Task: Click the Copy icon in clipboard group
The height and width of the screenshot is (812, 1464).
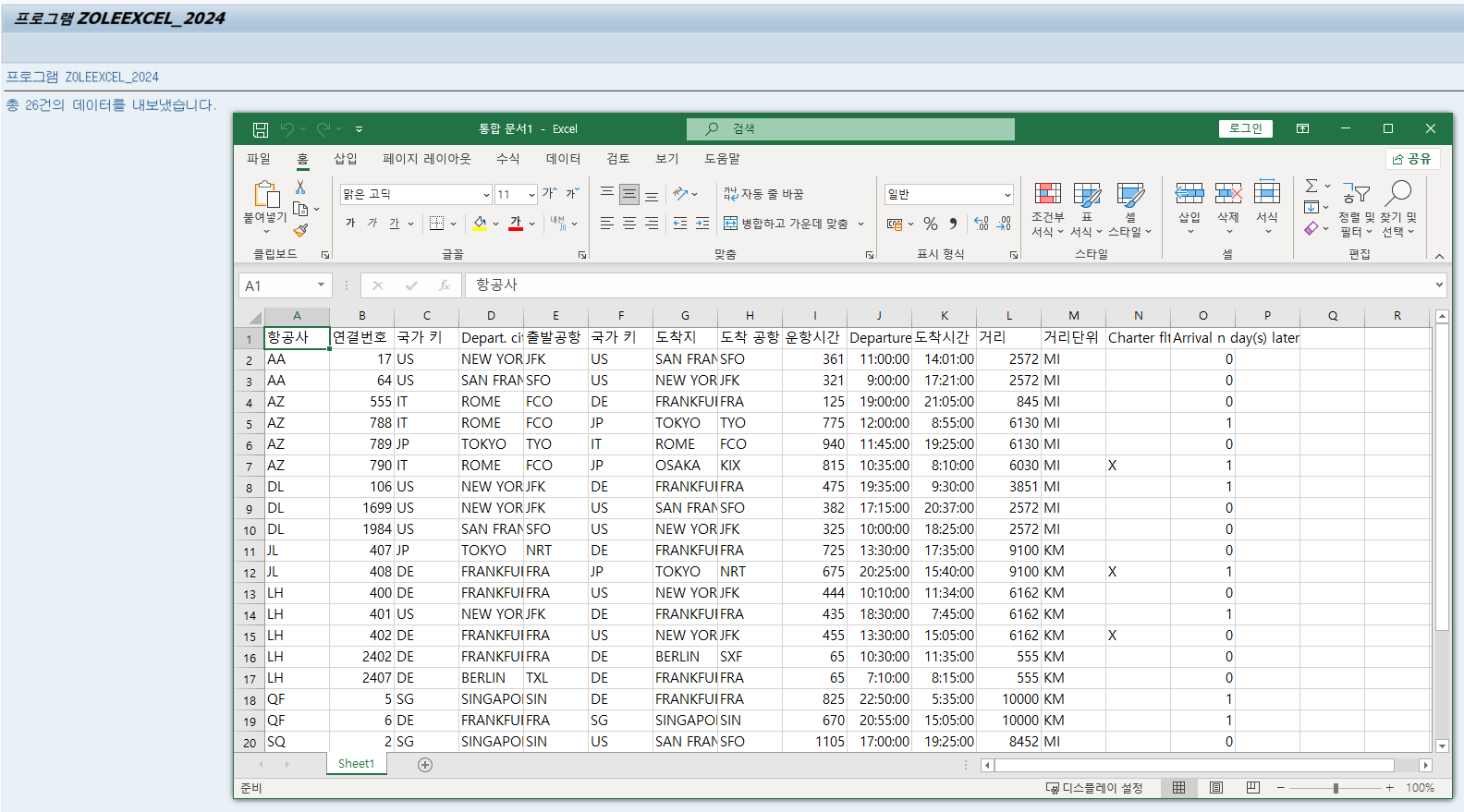Action: 300,209
